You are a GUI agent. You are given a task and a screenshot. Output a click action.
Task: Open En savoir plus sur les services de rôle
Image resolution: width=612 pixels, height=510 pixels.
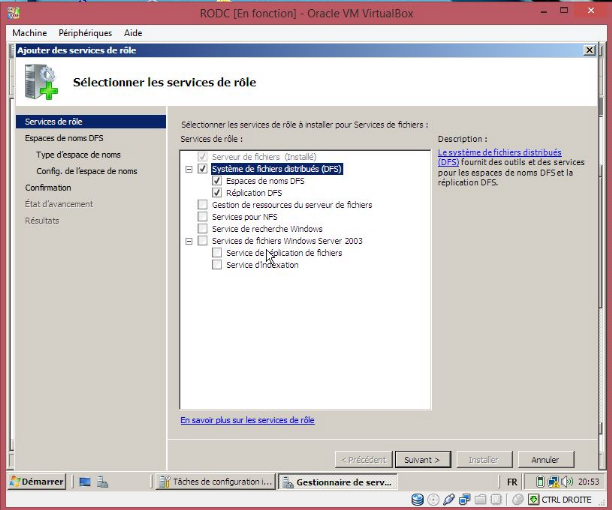[247, 420]
